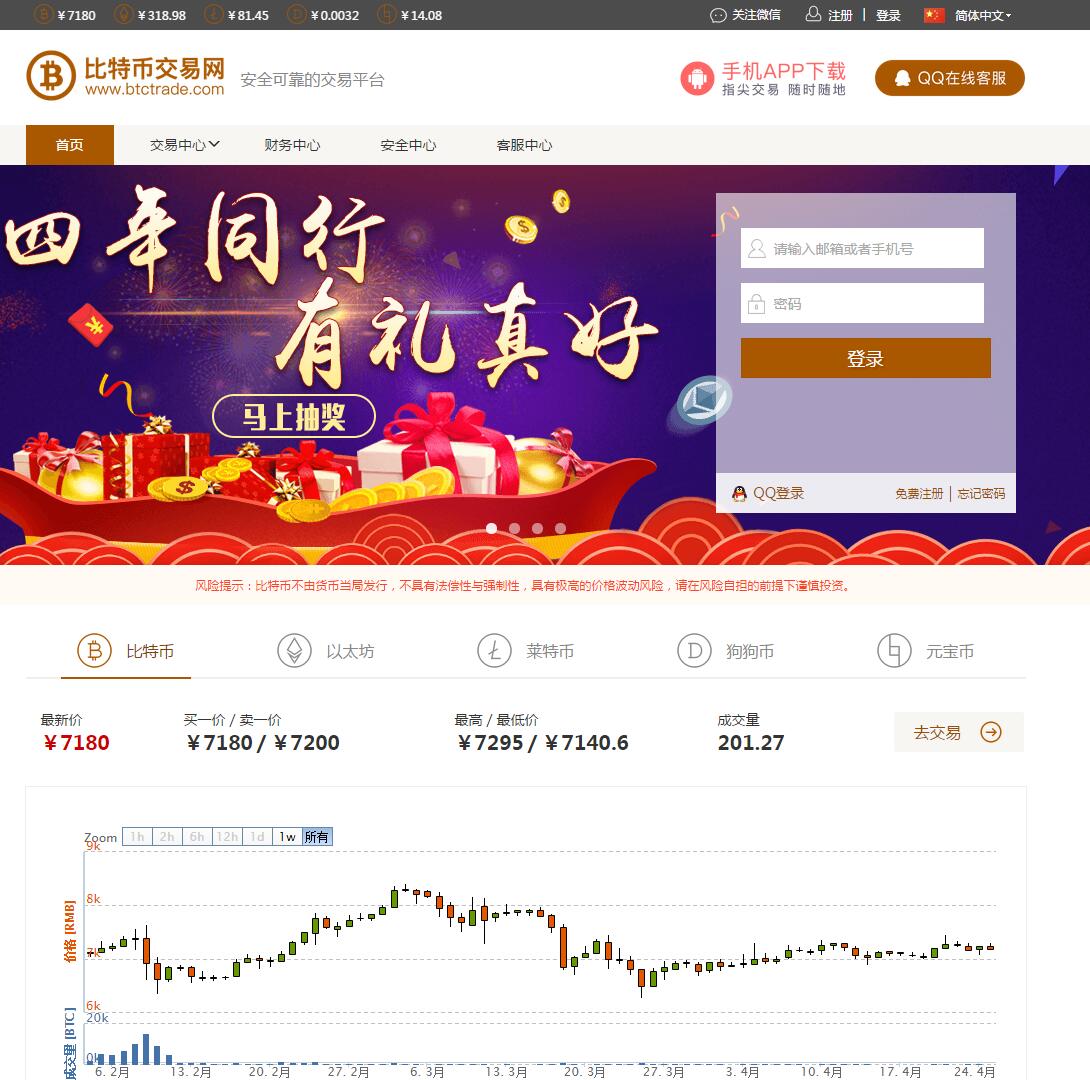This screenshot has height=1080, width=1090.
Task: Click the email or phone input field
Action: [862, 248]
